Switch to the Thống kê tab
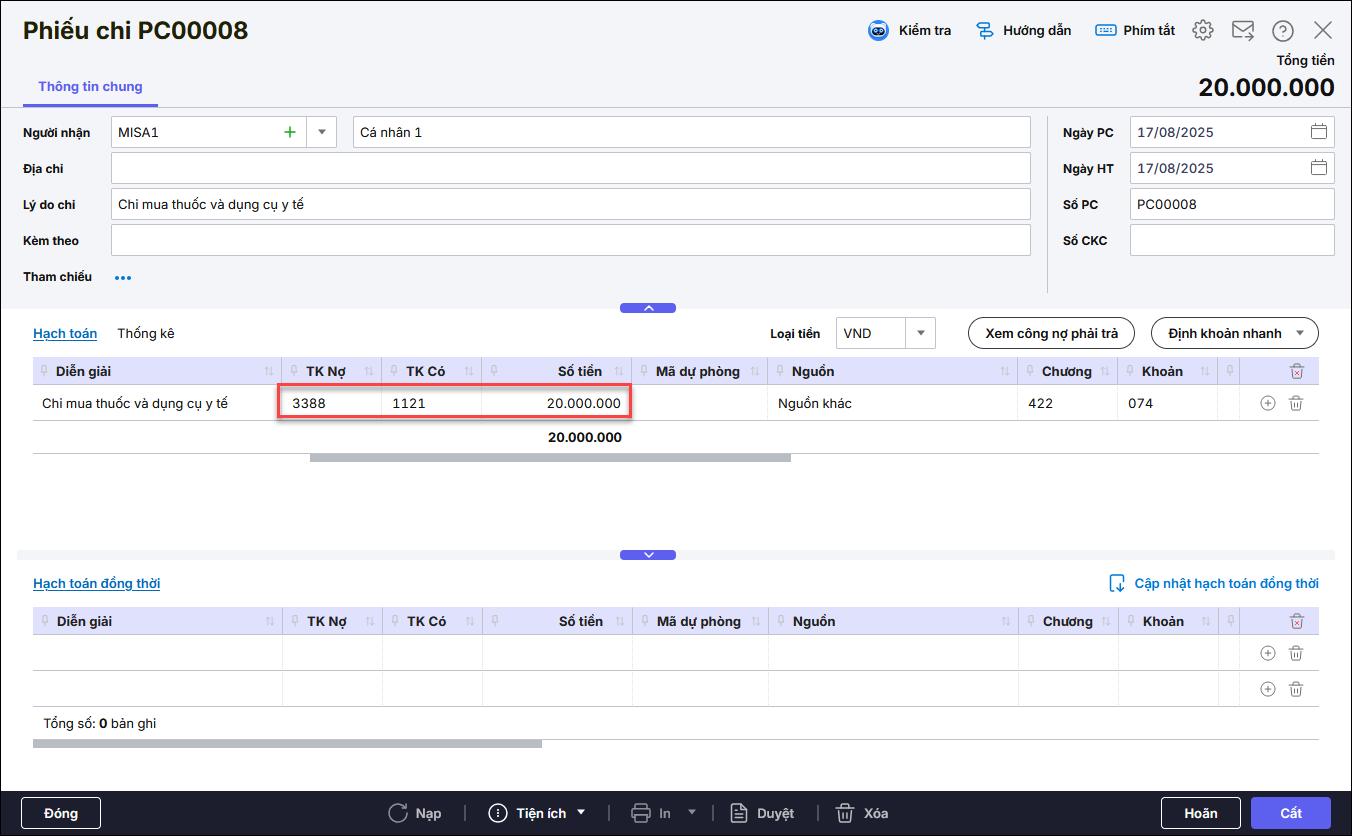Screen dimensions: 1352x836 click(x=146, y=334)
